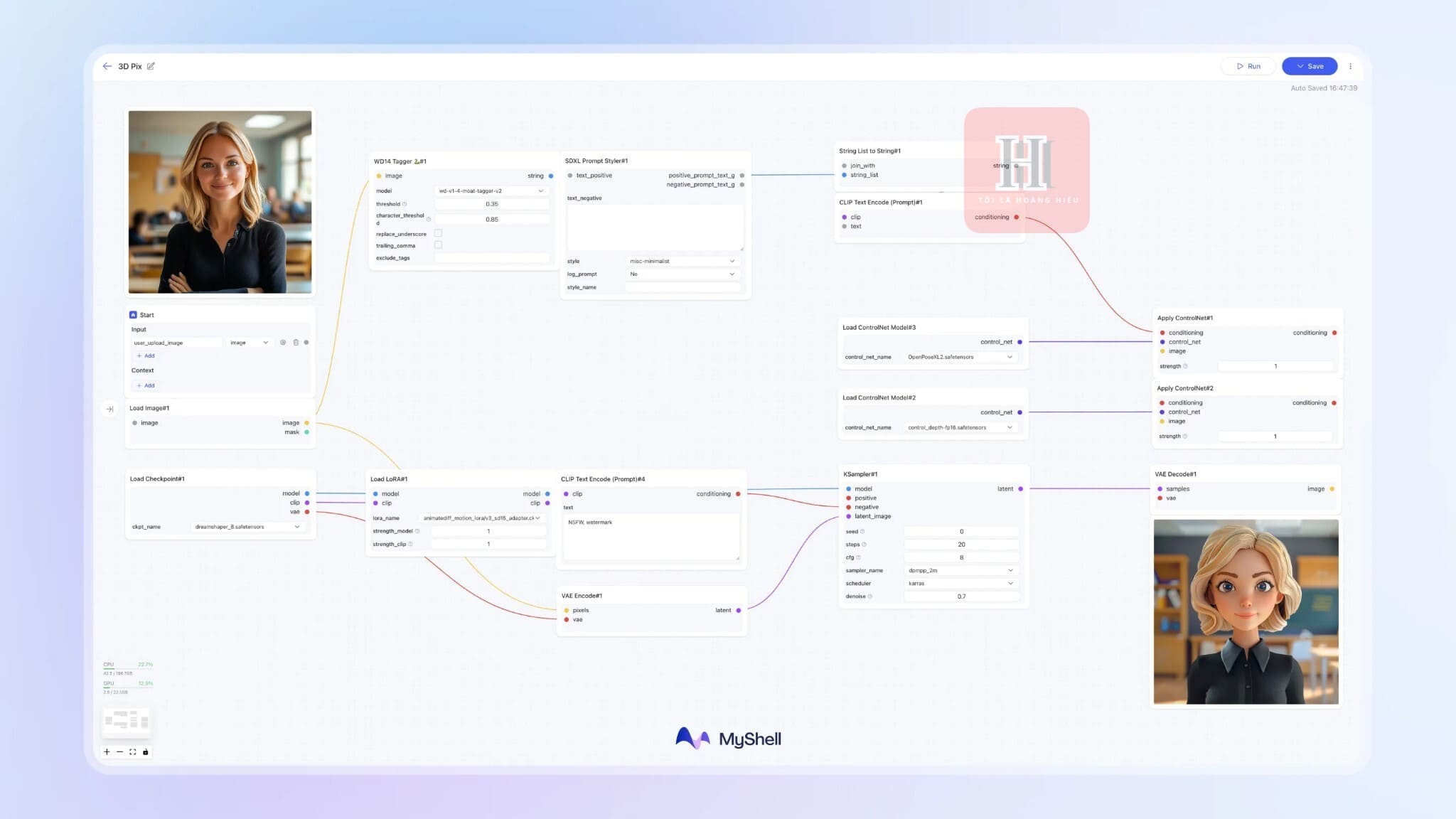Viewport: 1456px width, 819px height.
Task: Click the denoise value field in KSampler
Action: coord(961,596)
